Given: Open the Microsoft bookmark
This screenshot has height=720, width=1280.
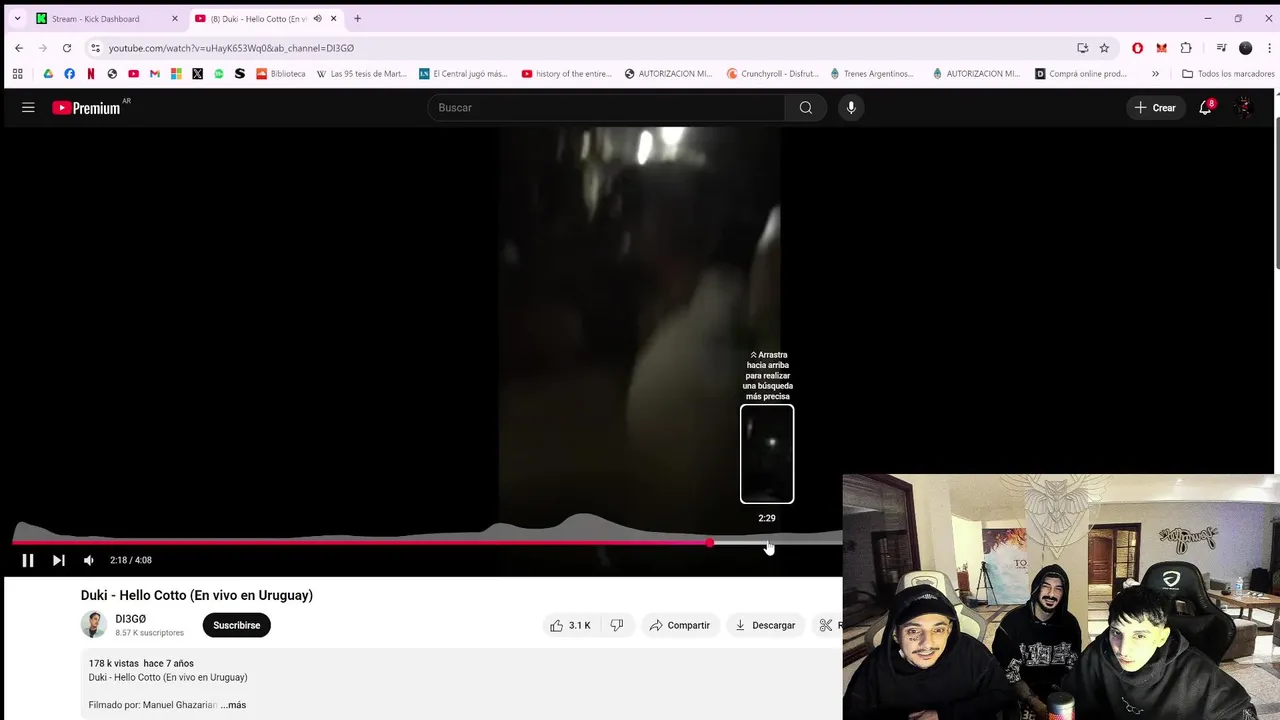Looking at the screenshot, I should point(176,73).
